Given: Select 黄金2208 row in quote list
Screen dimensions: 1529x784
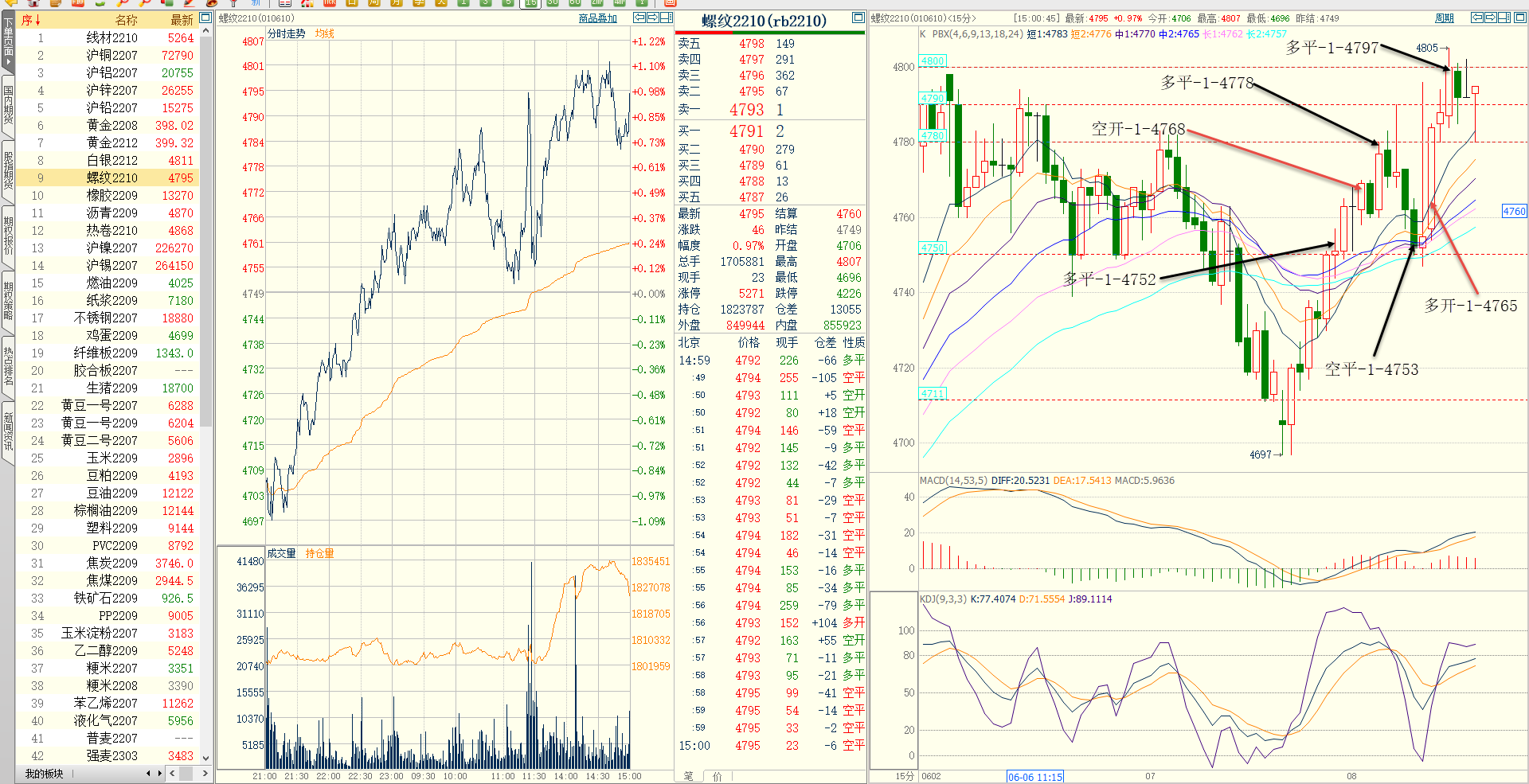Looking at the screenshot, I should 107,125.
